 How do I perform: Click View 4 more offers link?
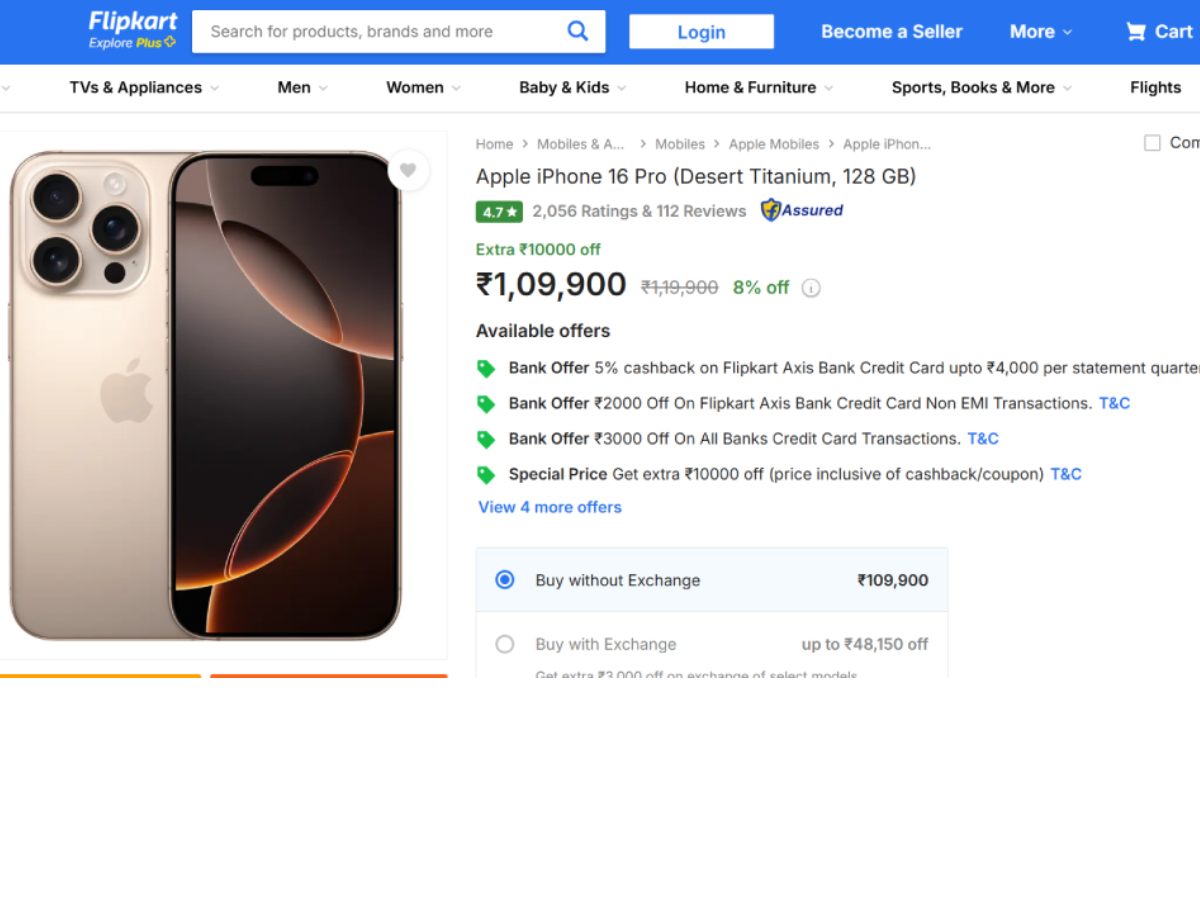[x=550, y=507]
